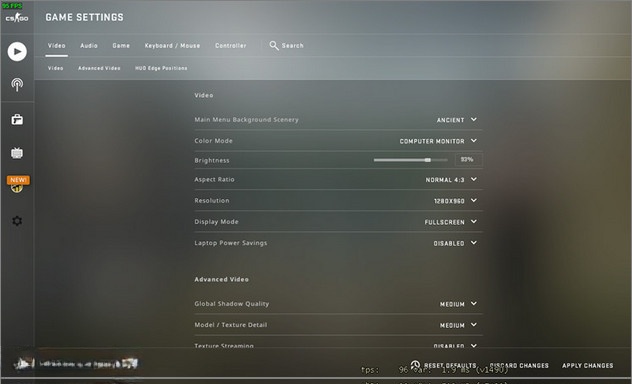
Task: Open the Display Mode dropdown
Action: 451,222
